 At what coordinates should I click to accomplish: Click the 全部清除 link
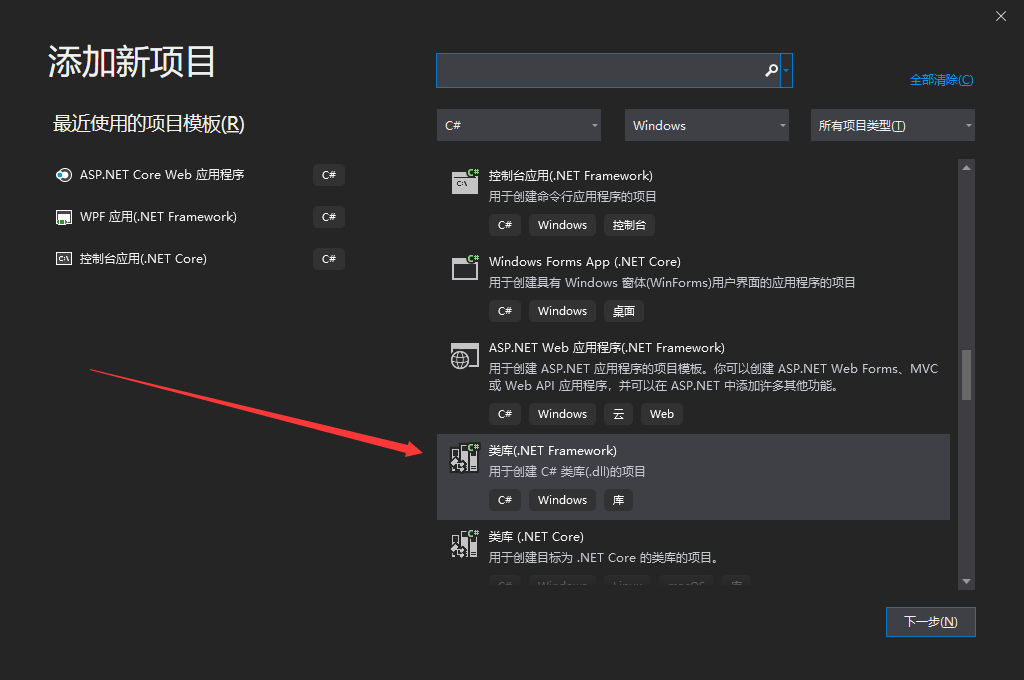coord(941,80)
